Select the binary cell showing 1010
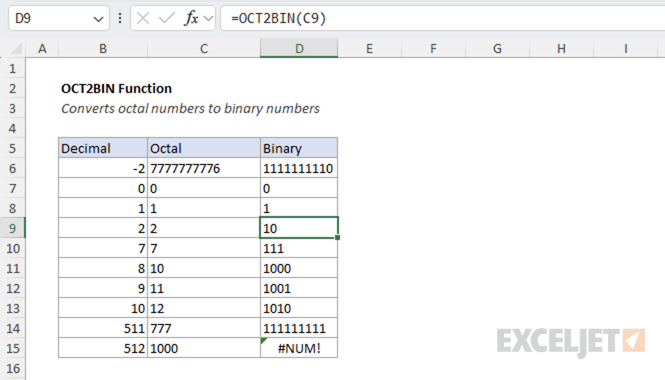This screenshot has width=665, height=380. tap(299, 308)
